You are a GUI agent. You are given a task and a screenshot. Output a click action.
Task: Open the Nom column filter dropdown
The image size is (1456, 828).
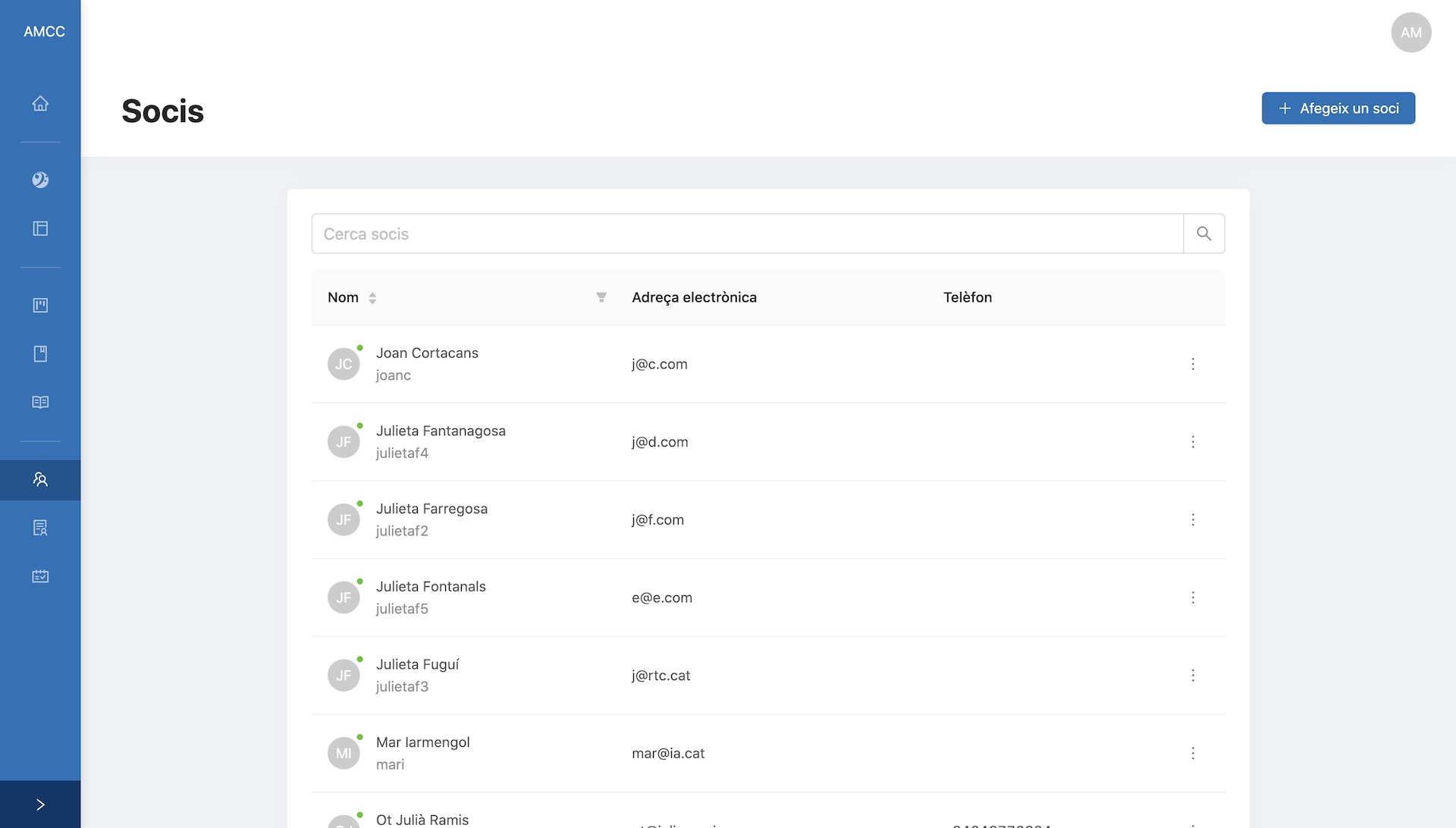click(601, 297)
